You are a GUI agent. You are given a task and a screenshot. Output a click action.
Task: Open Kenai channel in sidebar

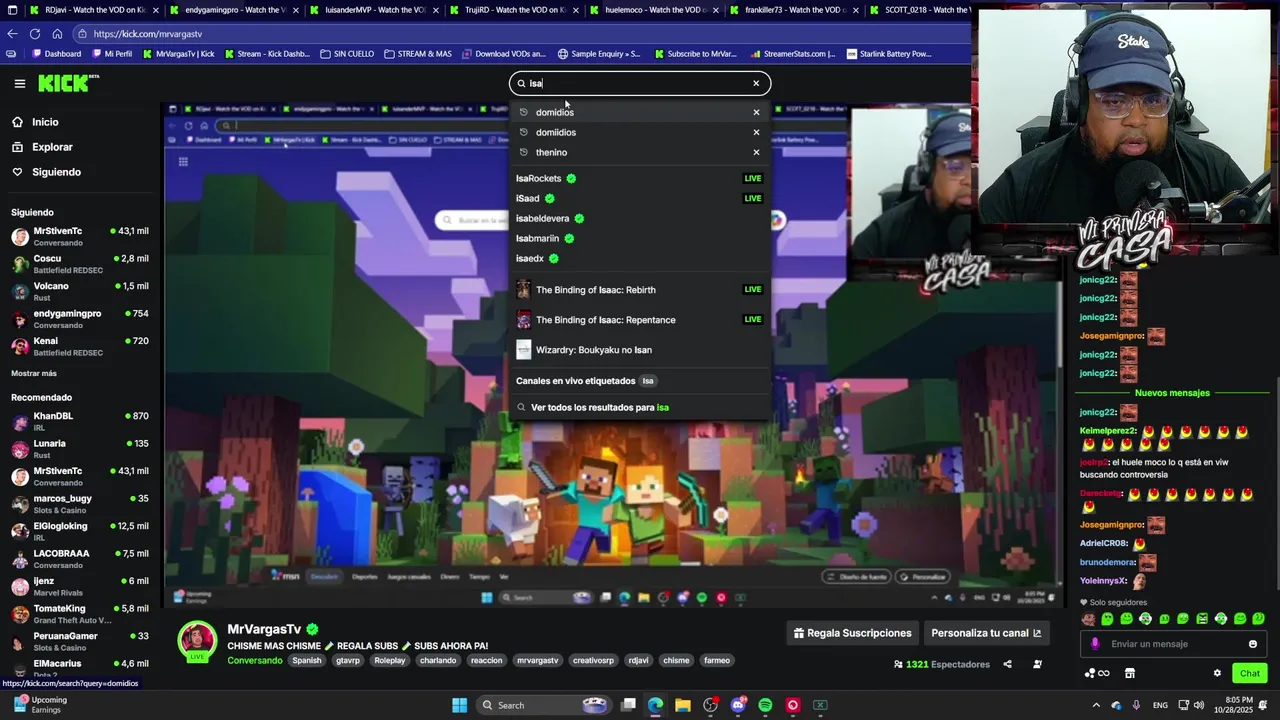[80, 346]
